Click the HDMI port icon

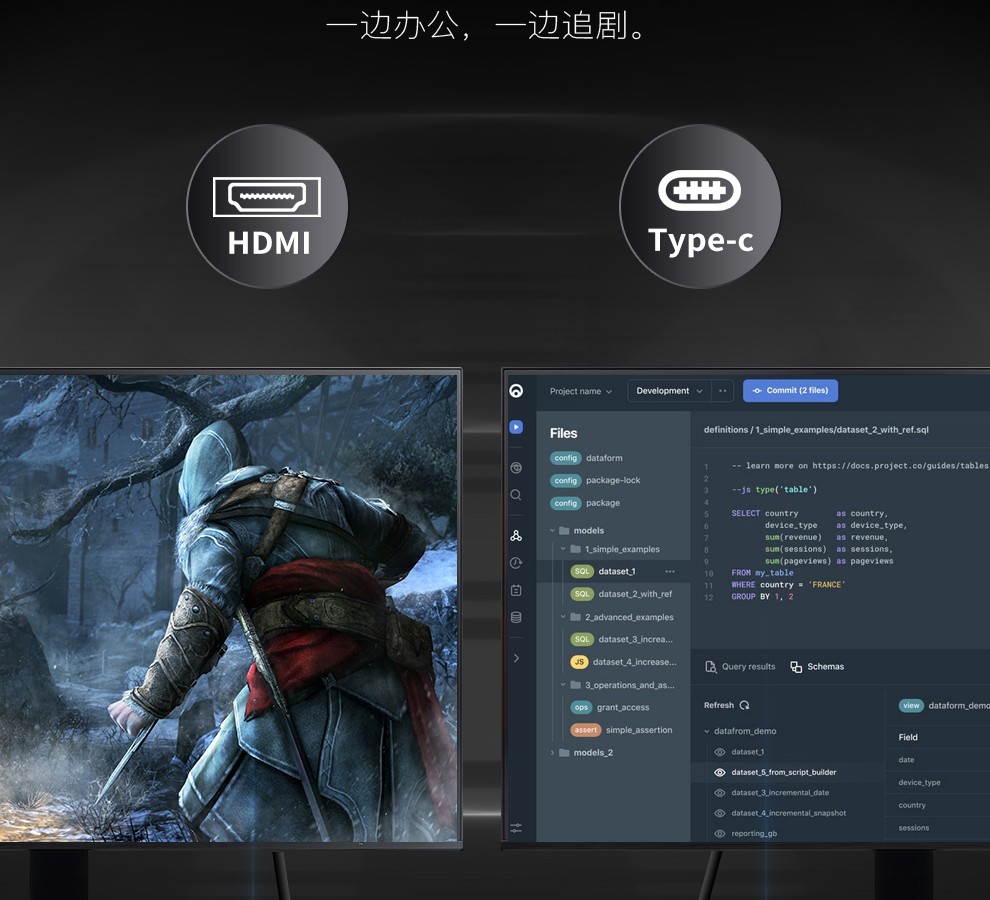[x=267, y=197]
